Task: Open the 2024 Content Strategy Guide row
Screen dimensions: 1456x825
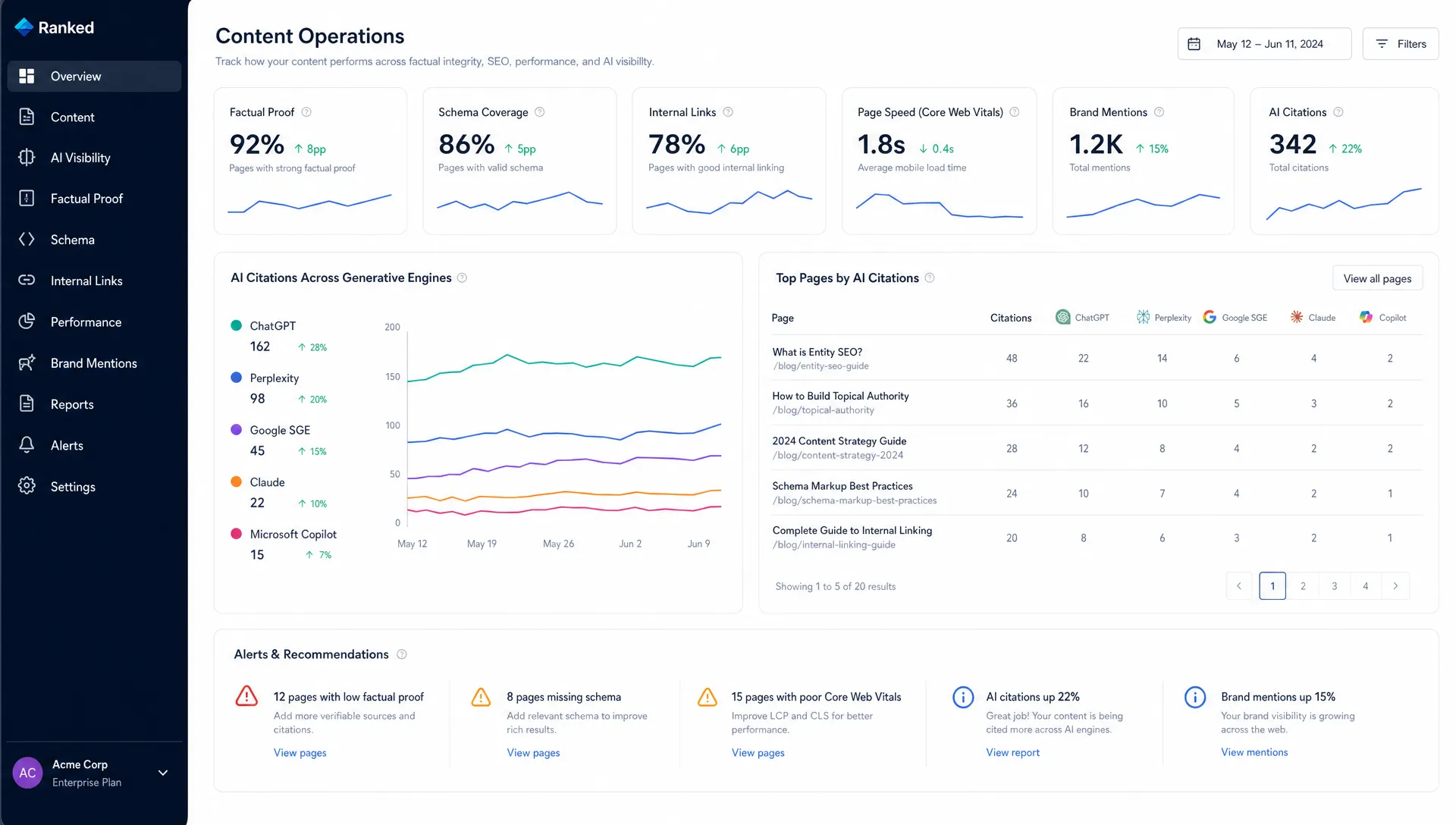Action: point(1097,448)
